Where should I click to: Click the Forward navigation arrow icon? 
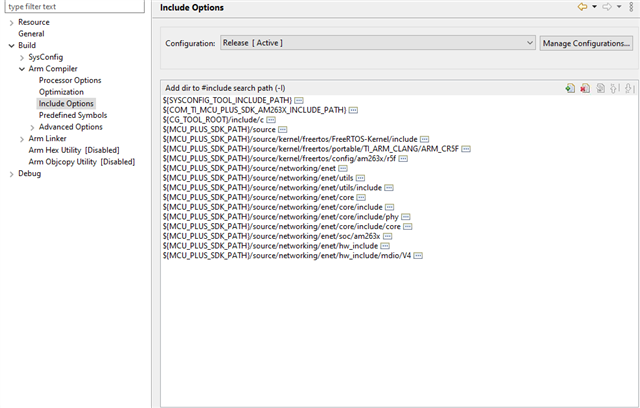point(607,7)
